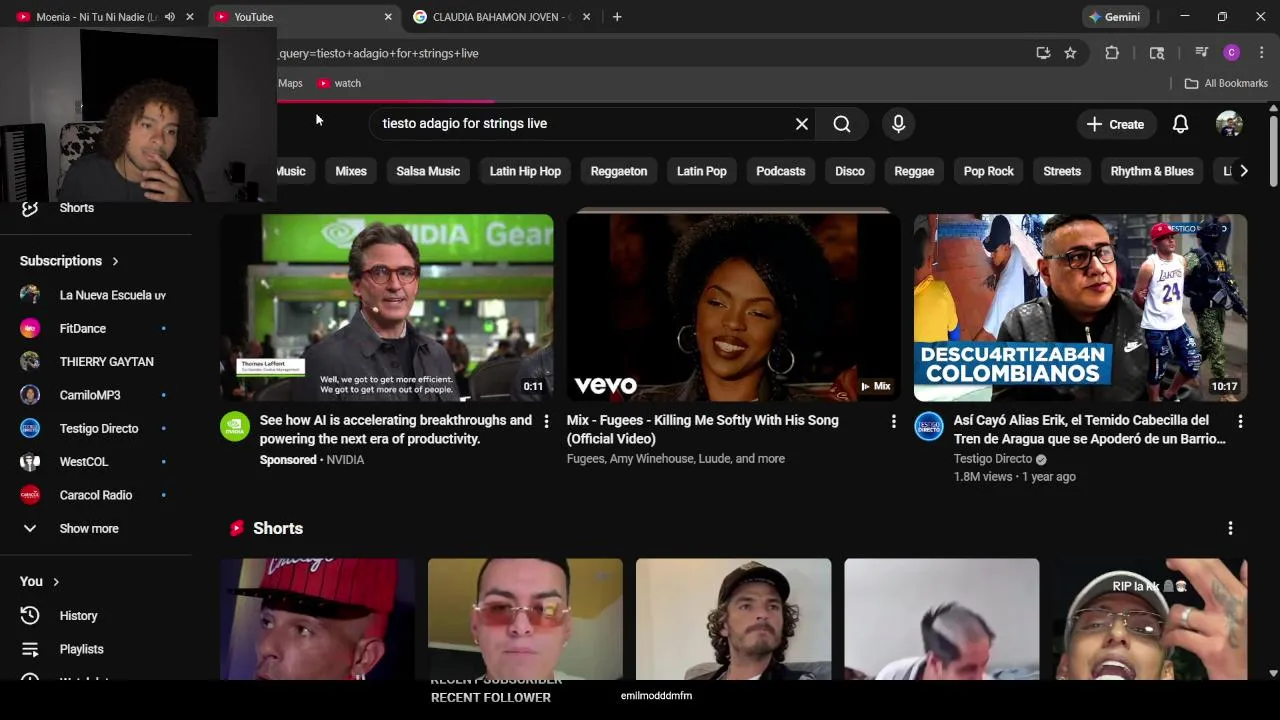This screenshot has height=720, width=1280.
Task: Open options for the NVIDIA ad
Action: click(546, 422)
